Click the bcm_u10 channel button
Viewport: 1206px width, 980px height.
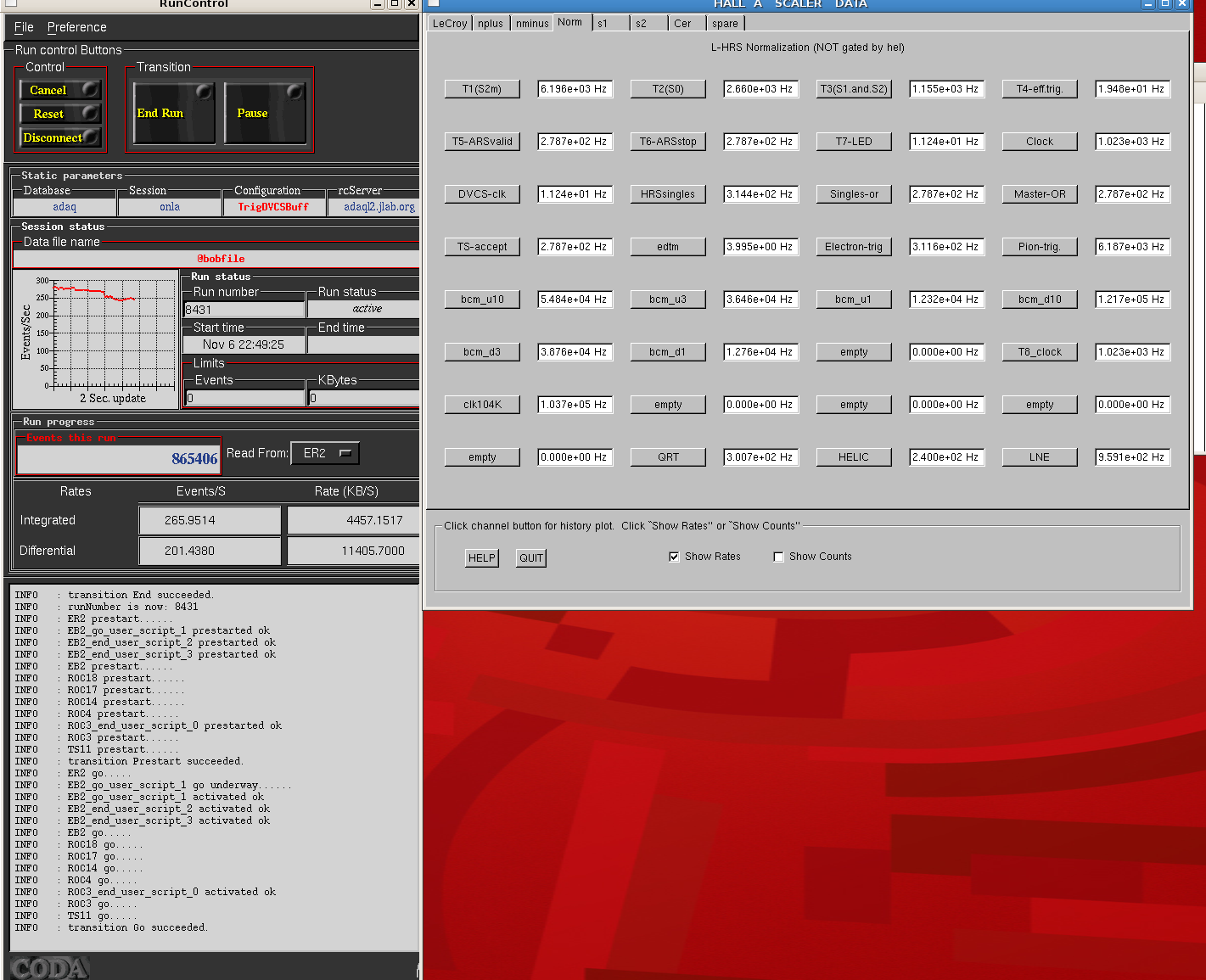(482, 300)
